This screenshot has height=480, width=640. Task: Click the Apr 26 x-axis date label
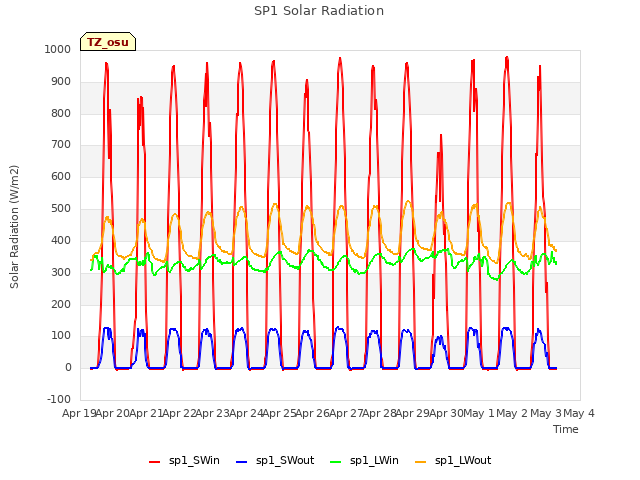[x=313, y=413]
